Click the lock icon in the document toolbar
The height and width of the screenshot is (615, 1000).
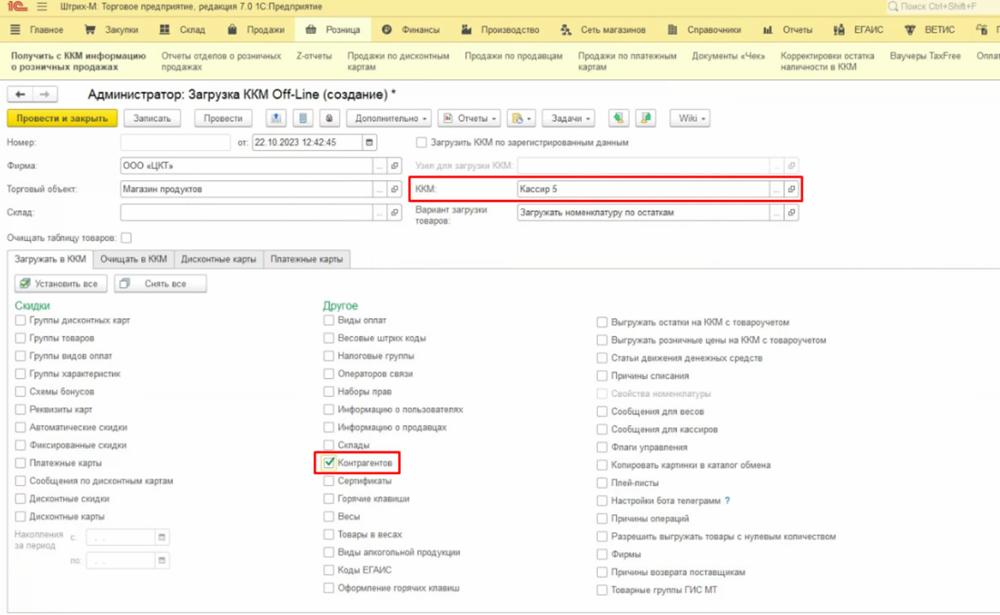(330, 118)
